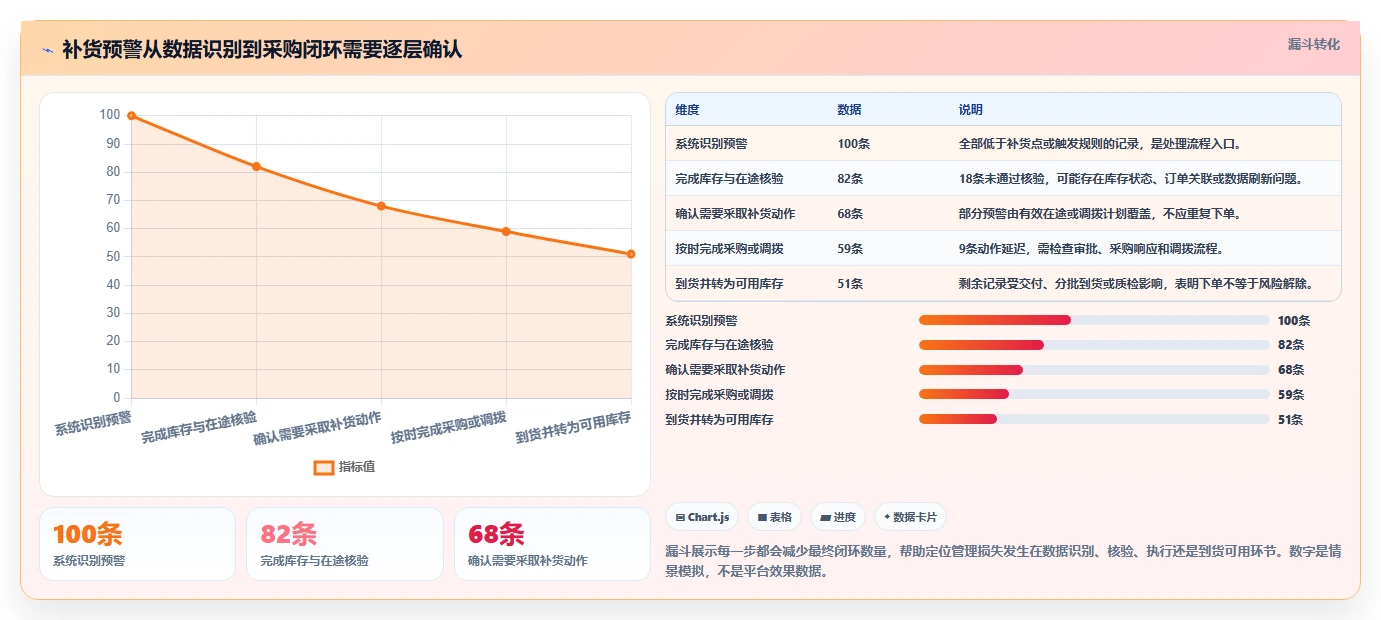Select table cell 确认需要采取补货动作
This screenshot has width=1381, height=620.
[x=735, y=214]
